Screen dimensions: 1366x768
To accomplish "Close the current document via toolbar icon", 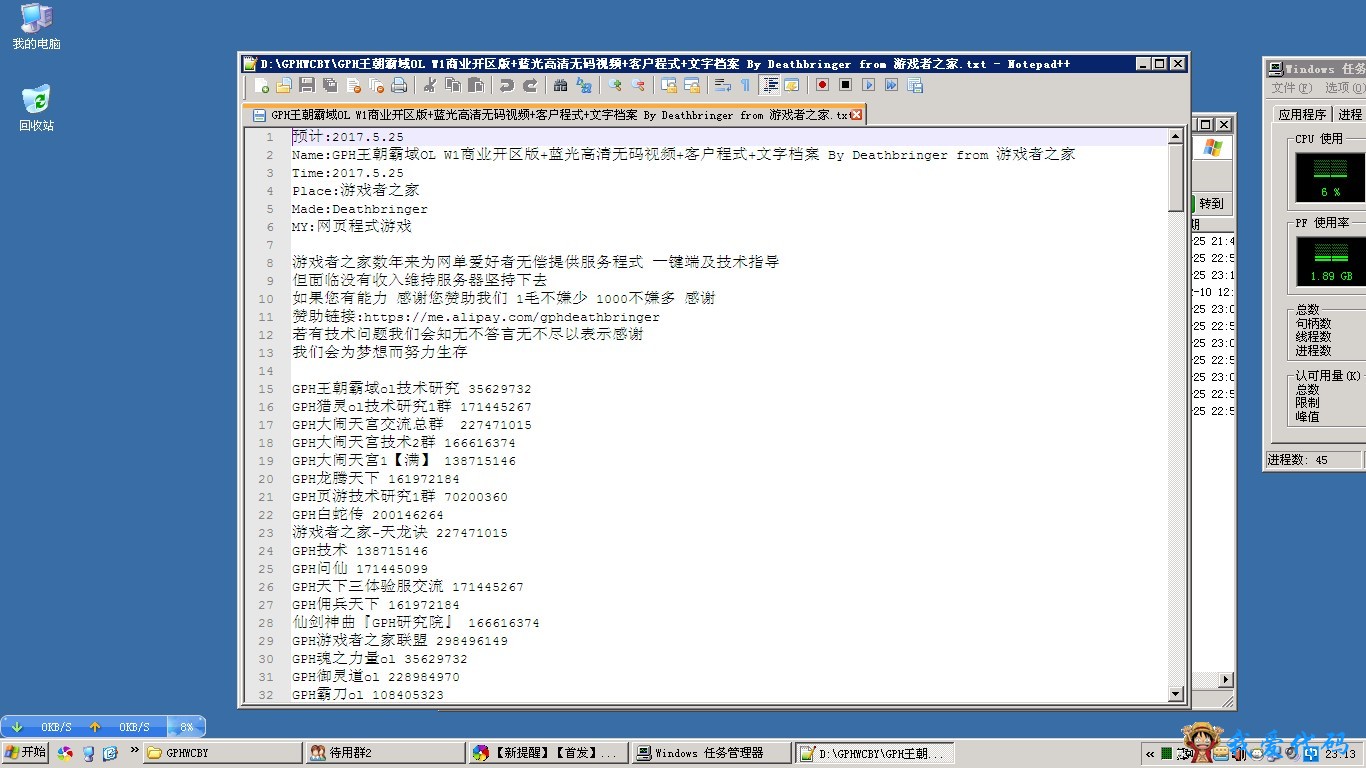I will coord(353,86).
